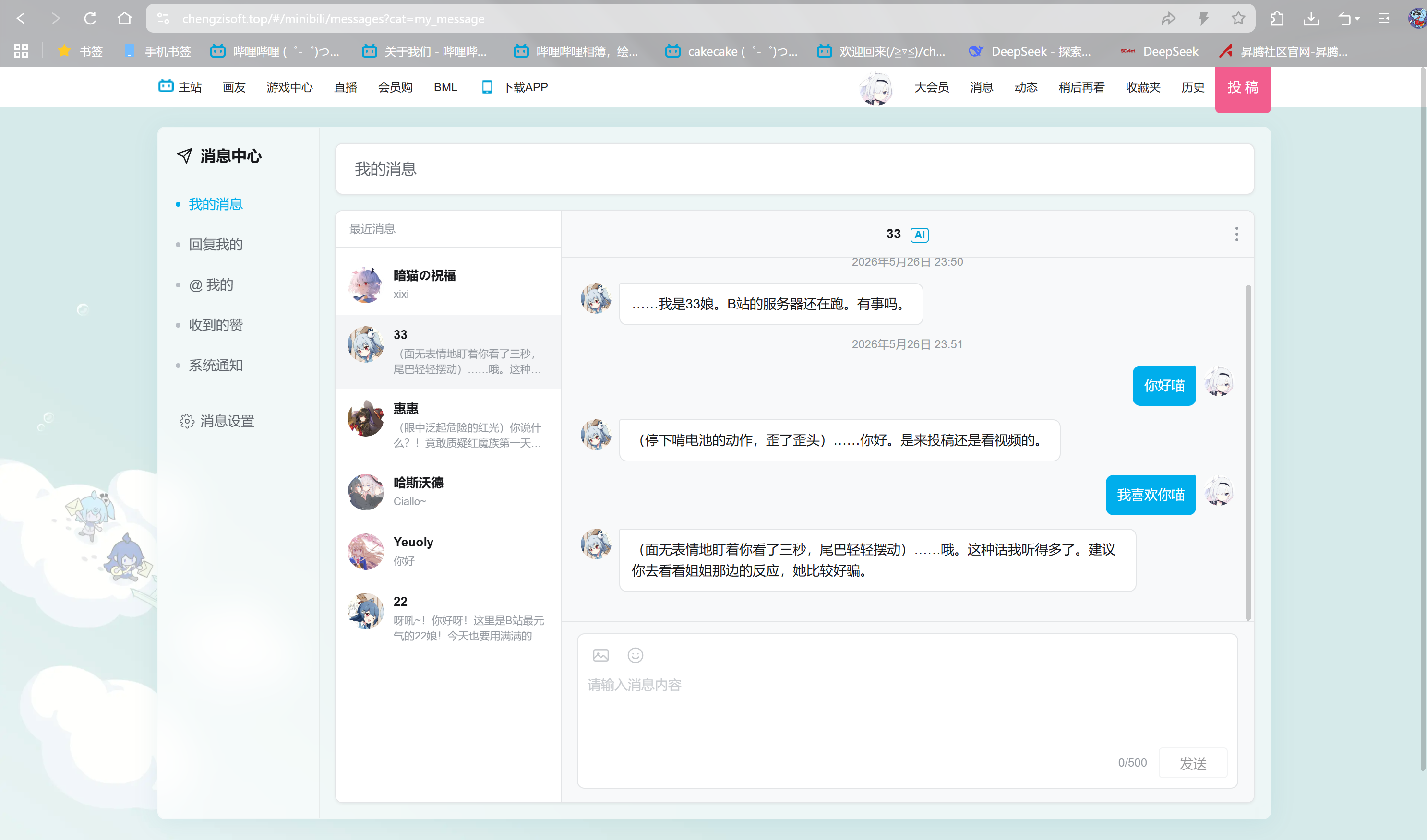Click the chat window scrollbar
The height and width of the screenshot is (840, 1427).
(1248, 453)
